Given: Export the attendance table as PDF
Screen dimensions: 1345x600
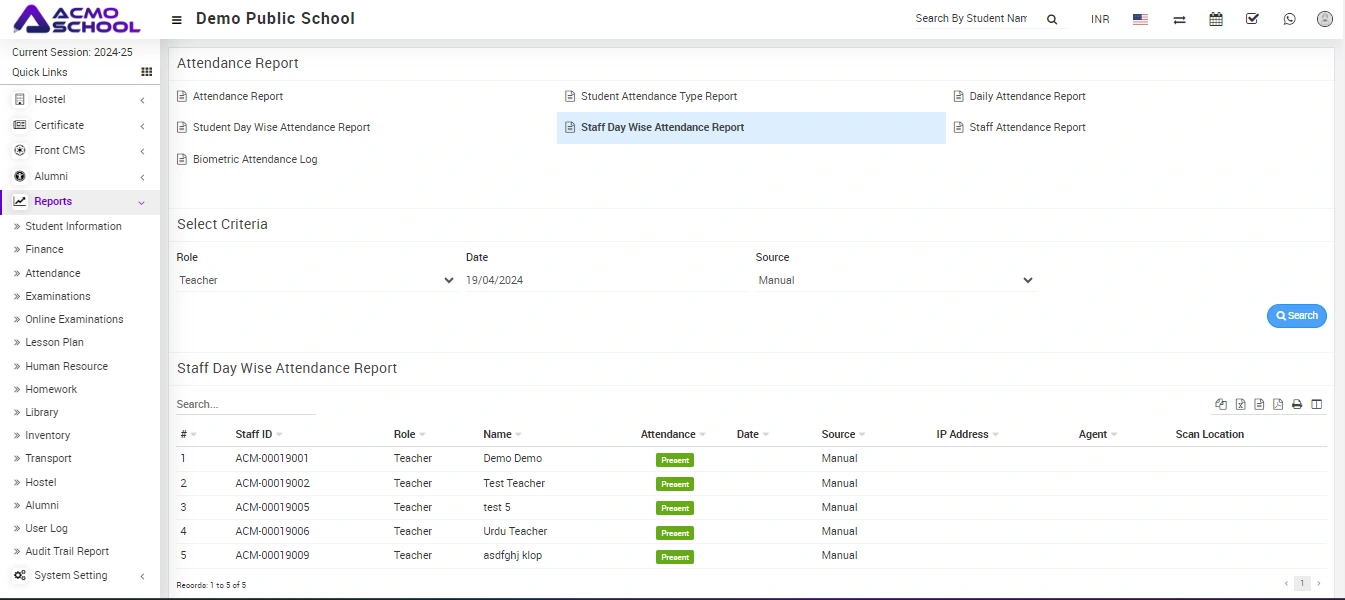Looking at the screenshot, I should click(x=1278, y=405).
